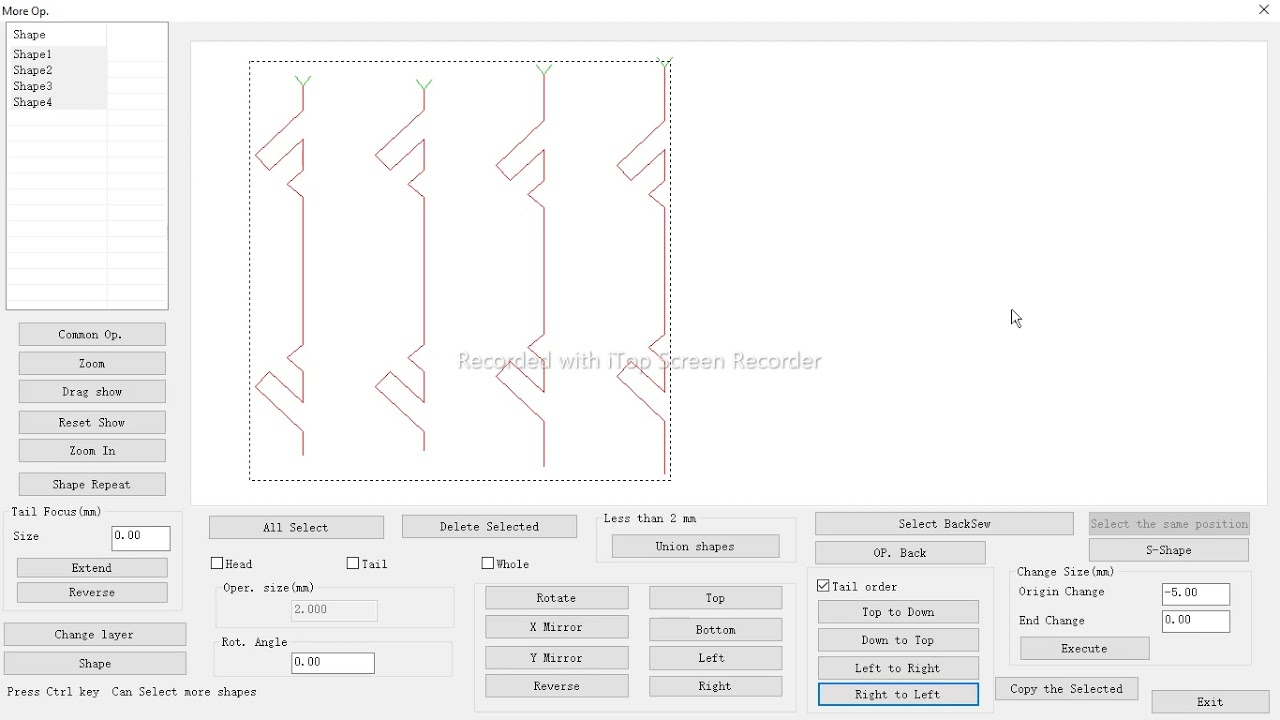This screenshot has width=1280, height=720.
Task: Align shapes to Right
Action: pyautogui.click(x=716, y=687)
